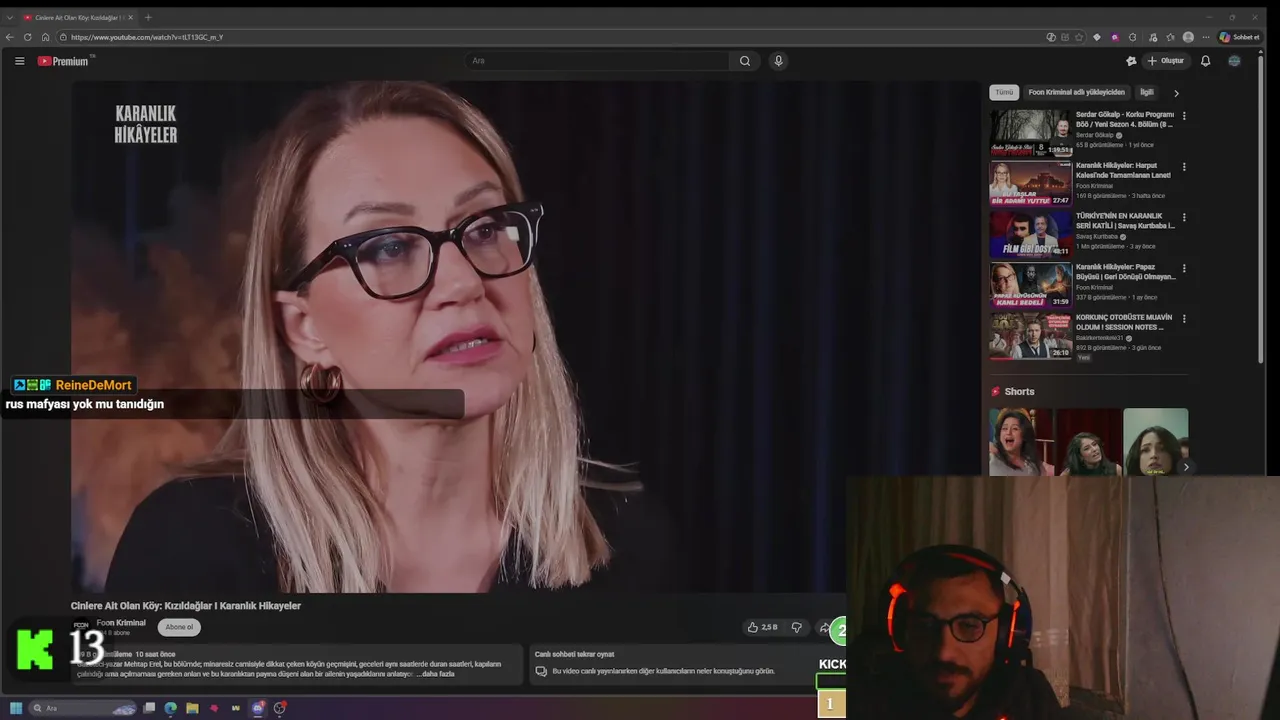Open the YouTube account avatar menu

[x=1234, y=61]
